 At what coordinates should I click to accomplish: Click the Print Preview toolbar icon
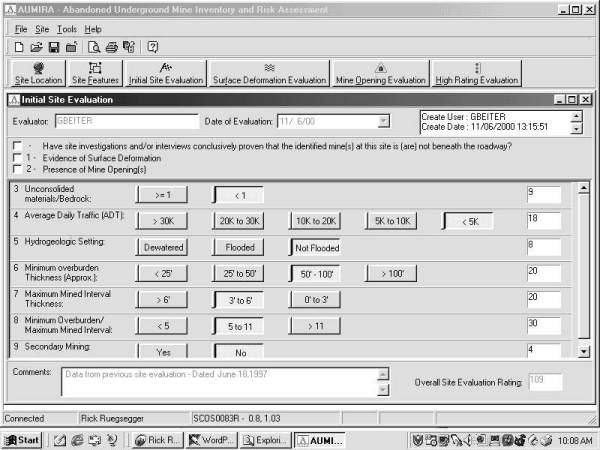coord(94,47)
